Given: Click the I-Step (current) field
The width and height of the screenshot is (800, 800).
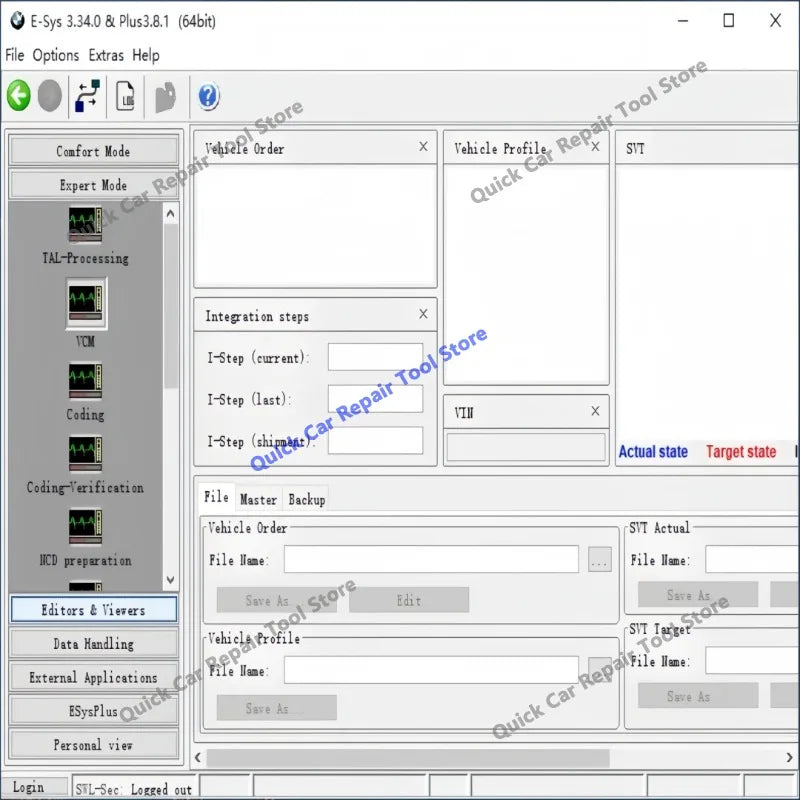Looking at the screenshot, I should pyautogui.click(x=376, y=357).
